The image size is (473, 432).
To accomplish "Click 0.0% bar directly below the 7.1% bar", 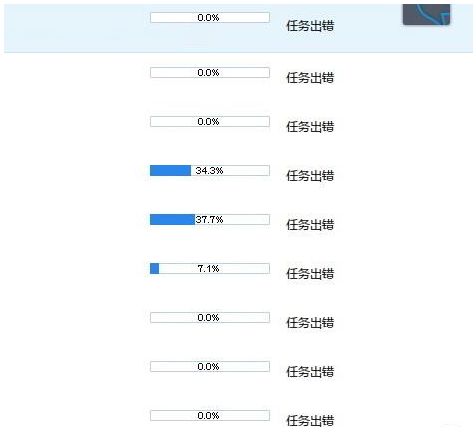I will click(210, 317).
